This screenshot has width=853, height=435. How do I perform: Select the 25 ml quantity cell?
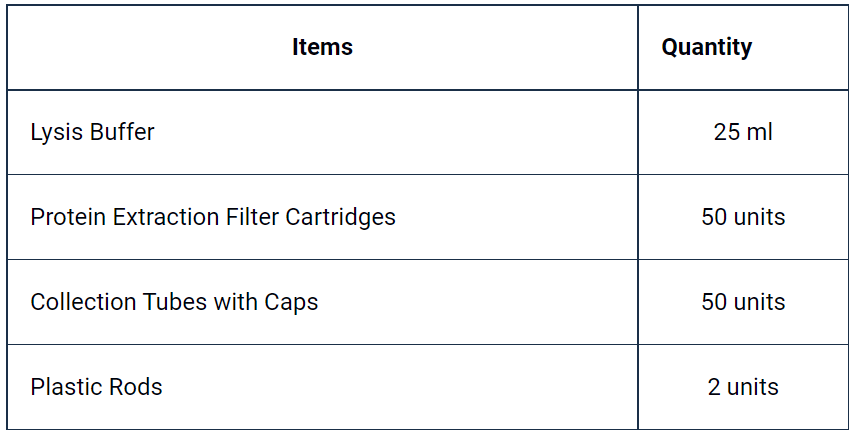pyautogui.click(x=743, y=132)
